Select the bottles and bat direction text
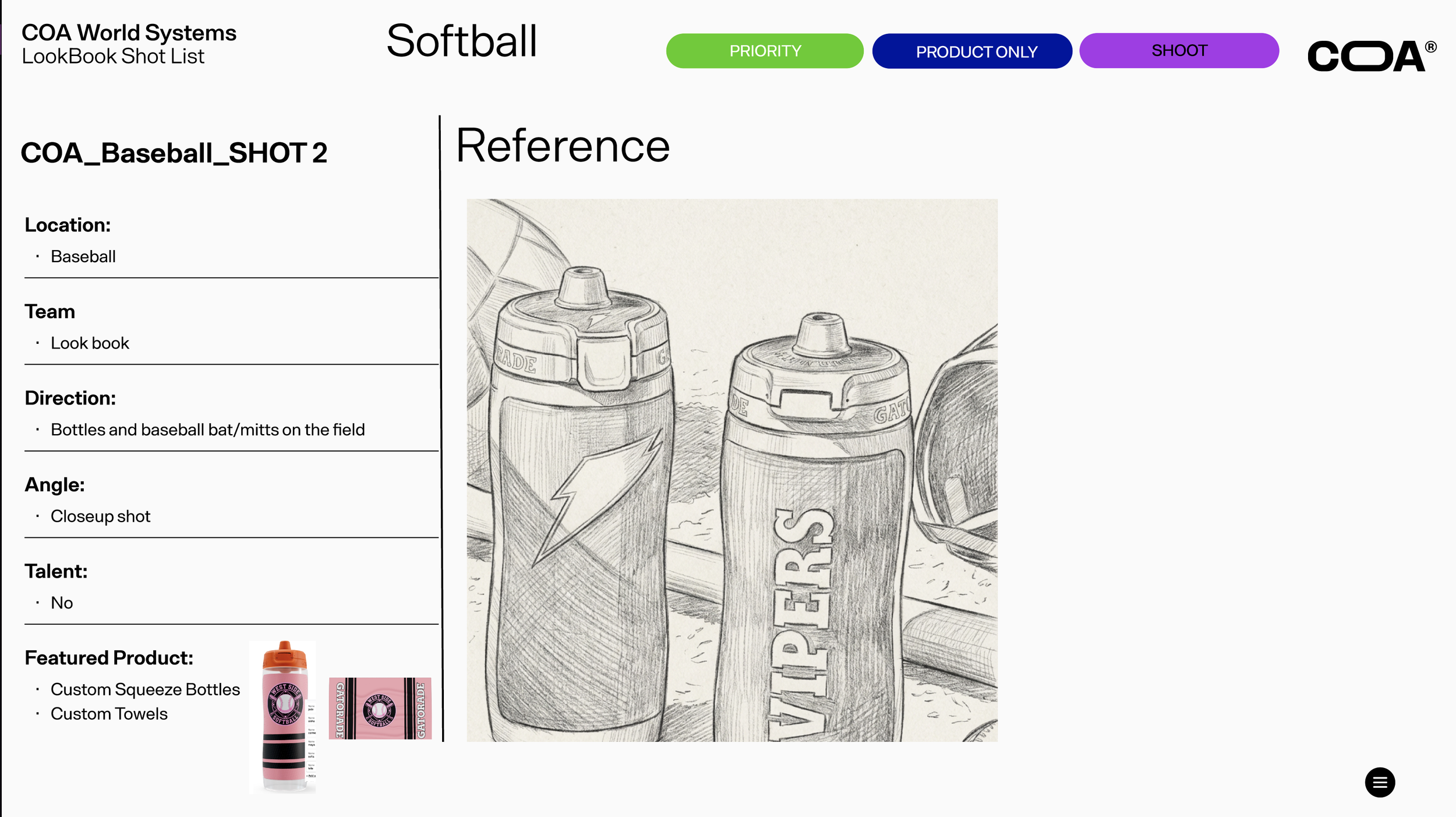 (207, 429)
